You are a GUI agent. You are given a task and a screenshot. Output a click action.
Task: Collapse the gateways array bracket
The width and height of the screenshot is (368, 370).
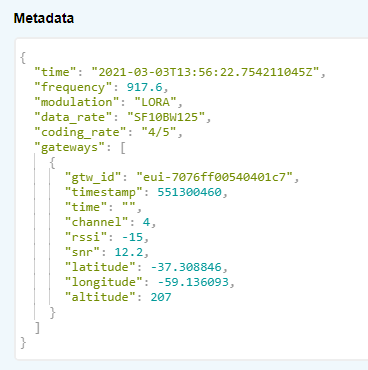123,147
